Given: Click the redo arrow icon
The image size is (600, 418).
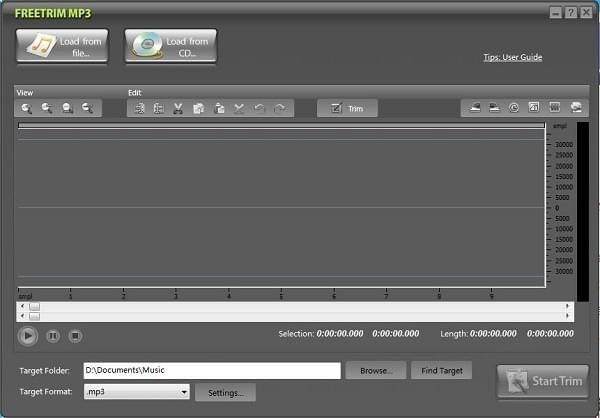Looking at the screenshot, I should [280, 108].
